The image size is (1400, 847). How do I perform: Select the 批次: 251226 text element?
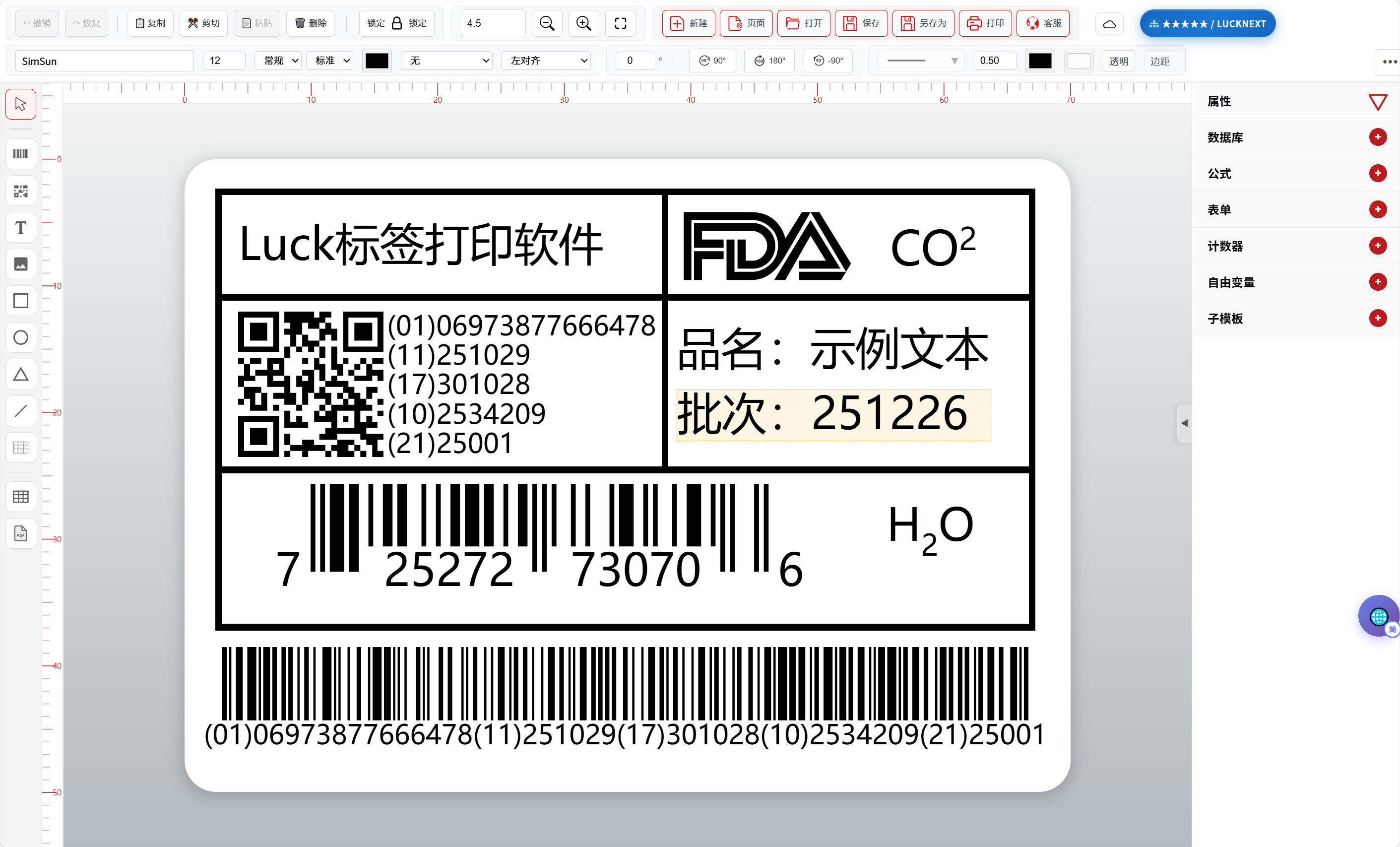(833, 415)
